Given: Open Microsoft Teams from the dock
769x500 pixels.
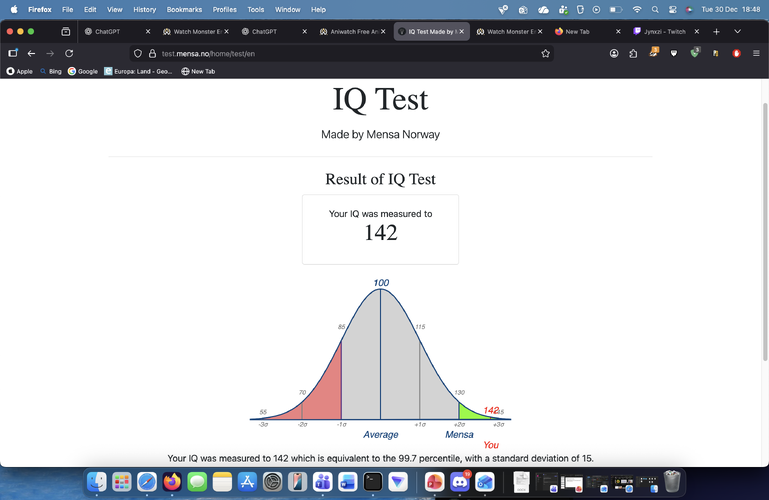Looking at the screenshot, I should (x=323, y=482).
